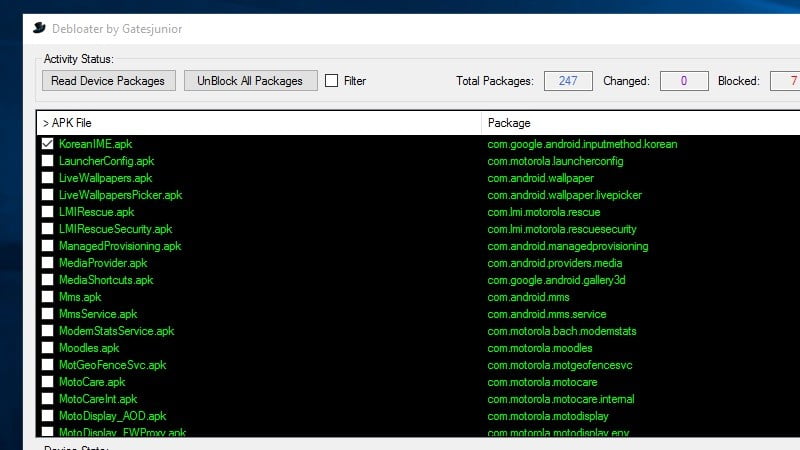Toggle the Moodles.apk checkbox
Screen dimensions: 800x450
pos(47,348)
